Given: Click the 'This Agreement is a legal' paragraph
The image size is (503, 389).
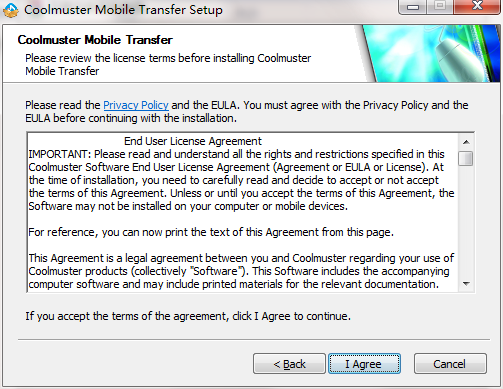Looking at the screenshot, I should pyautogui.click(x=241, y=271).
